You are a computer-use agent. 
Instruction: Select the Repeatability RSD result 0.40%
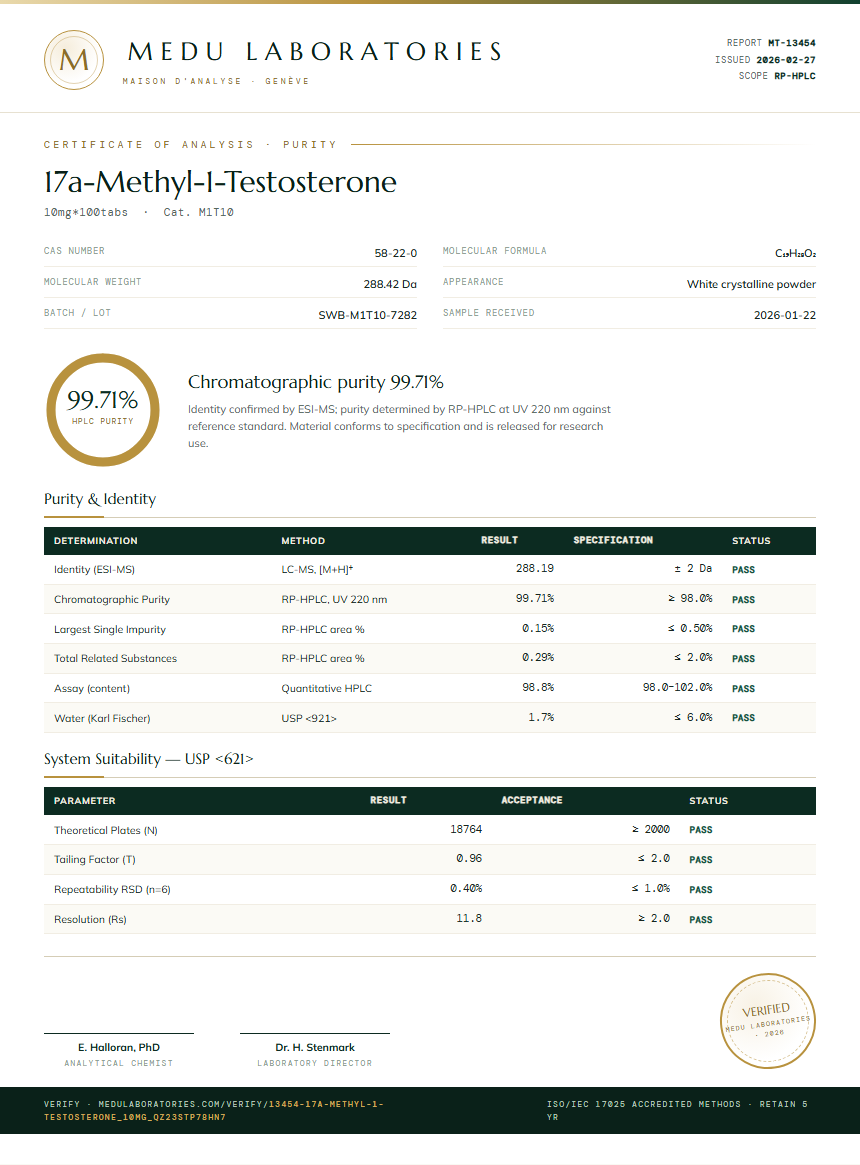pyautogui.click(x=465, y=889)
